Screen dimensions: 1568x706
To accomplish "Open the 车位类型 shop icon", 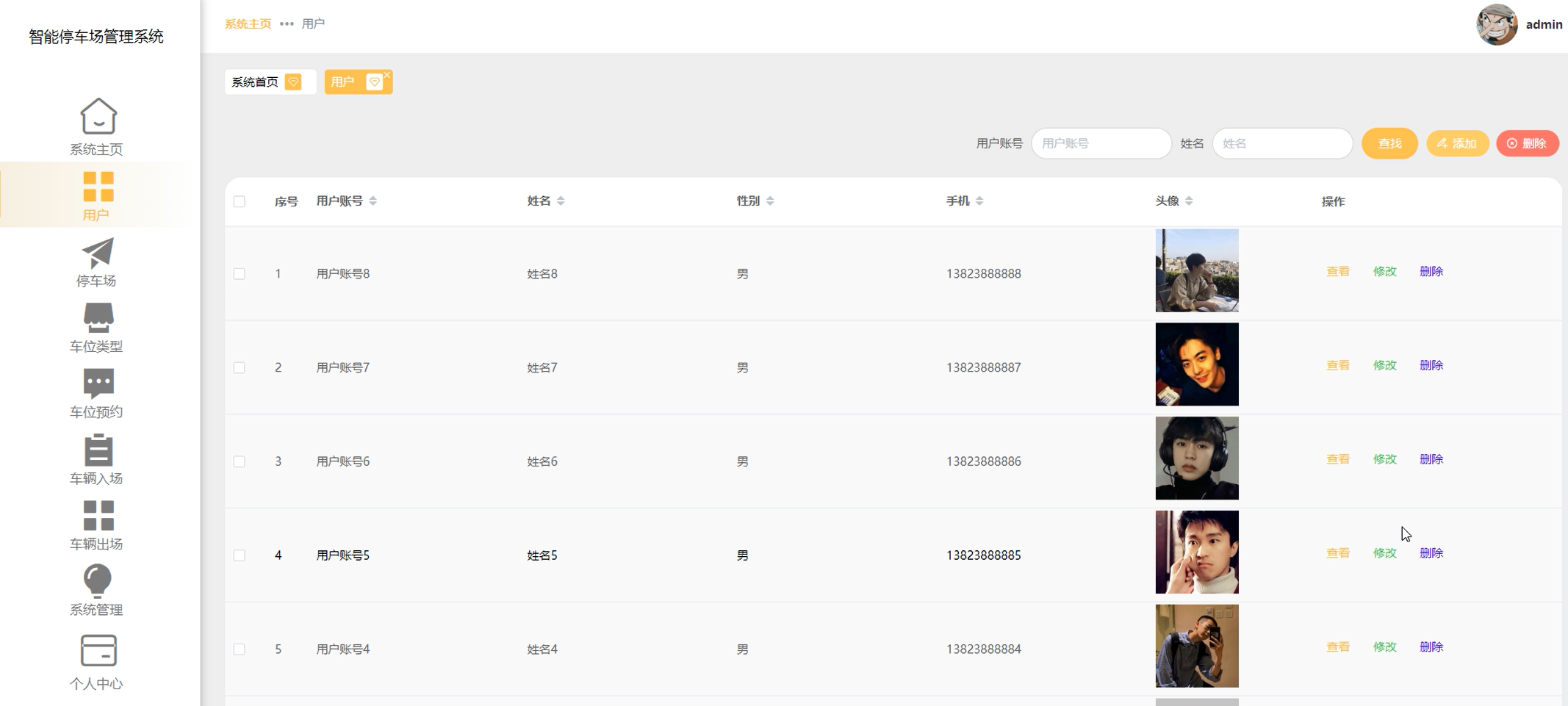I will 98,317.
